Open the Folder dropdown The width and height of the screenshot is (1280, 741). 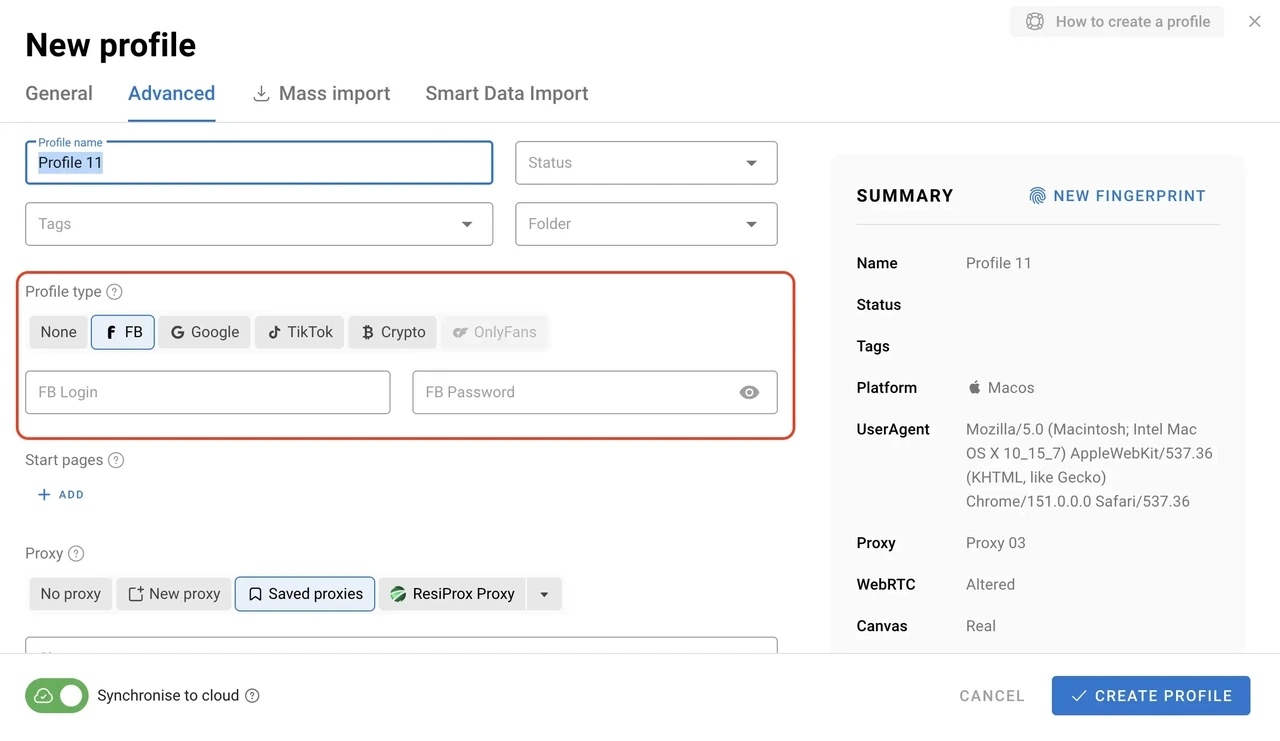(x=646, y=224)
